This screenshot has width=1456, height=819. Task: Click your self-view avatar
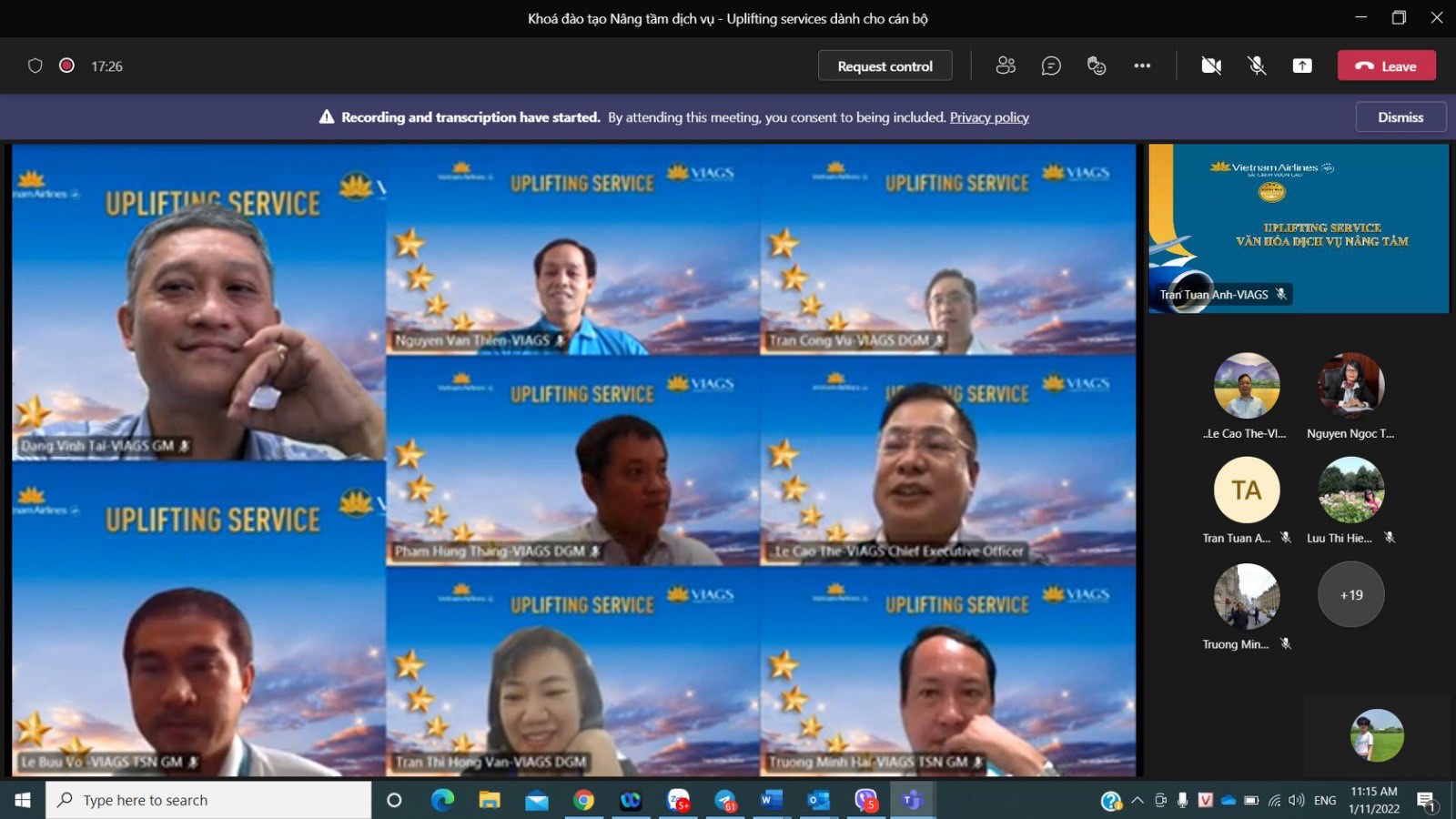[x=1377, y=735]
